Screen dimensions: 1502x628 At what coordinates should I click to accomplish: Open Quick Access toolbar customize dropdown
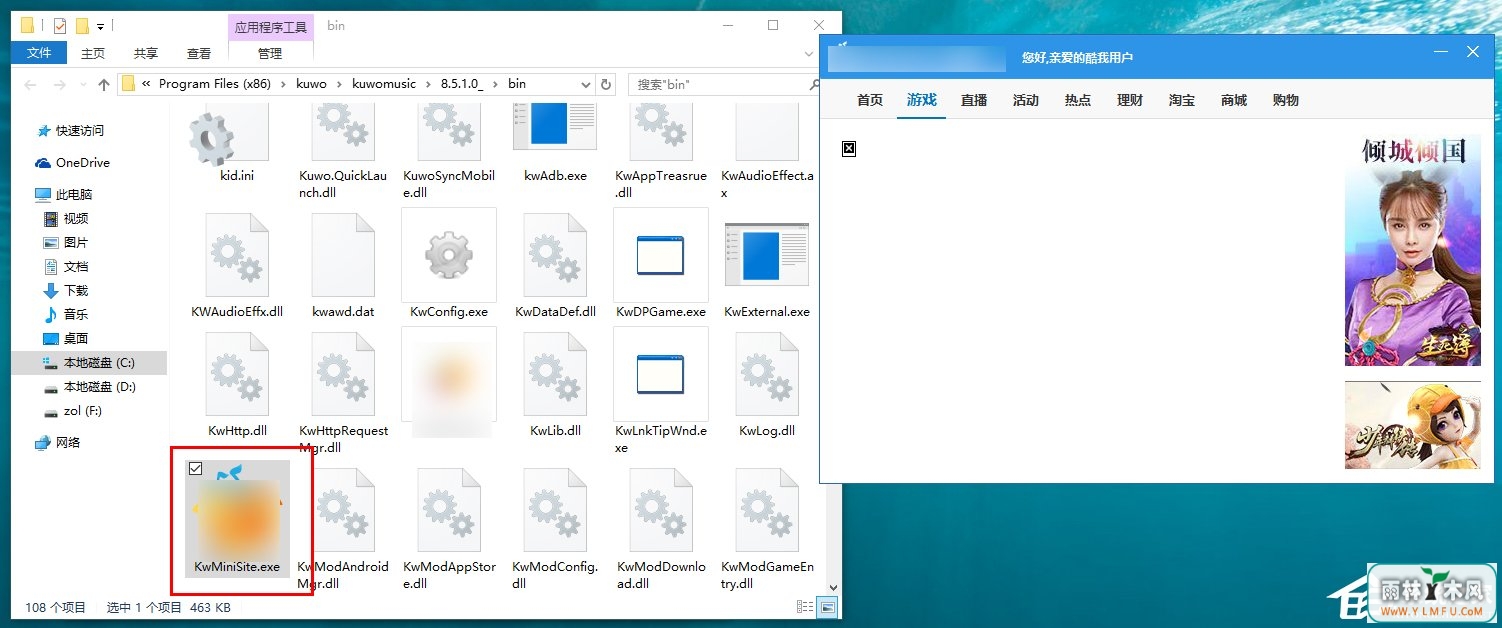[100, 26]
